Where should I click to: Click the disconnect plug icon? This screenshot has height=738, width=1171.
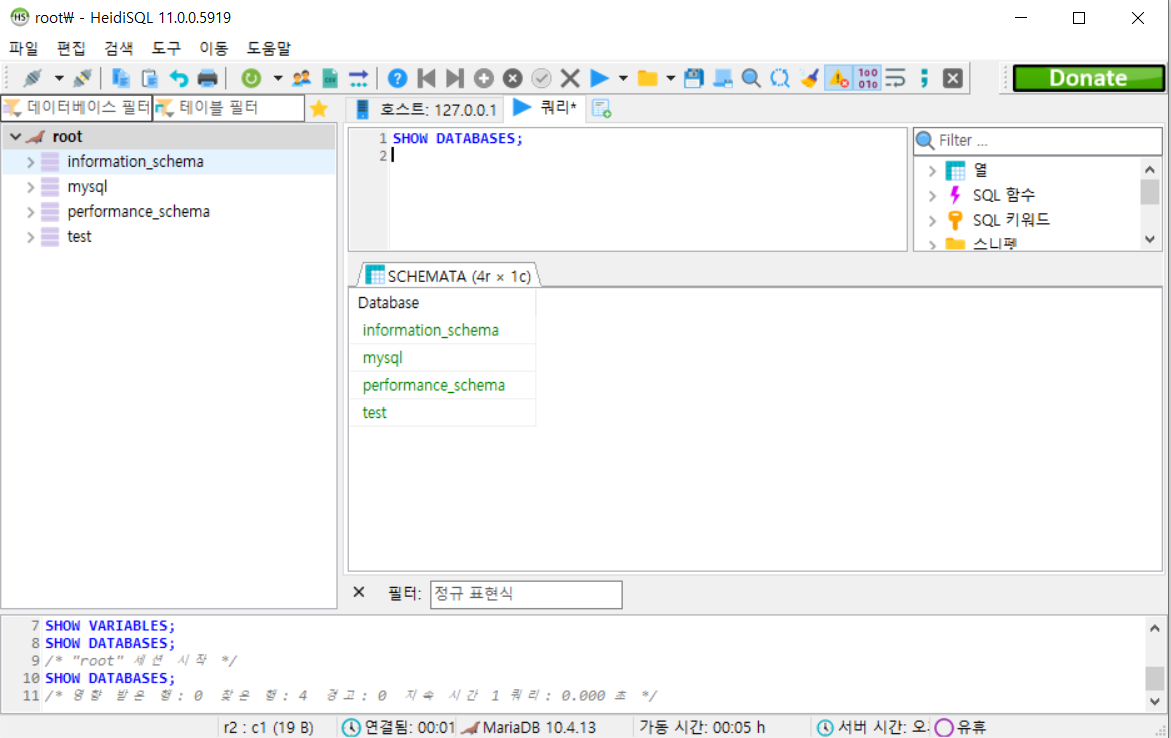click(82, 78)
